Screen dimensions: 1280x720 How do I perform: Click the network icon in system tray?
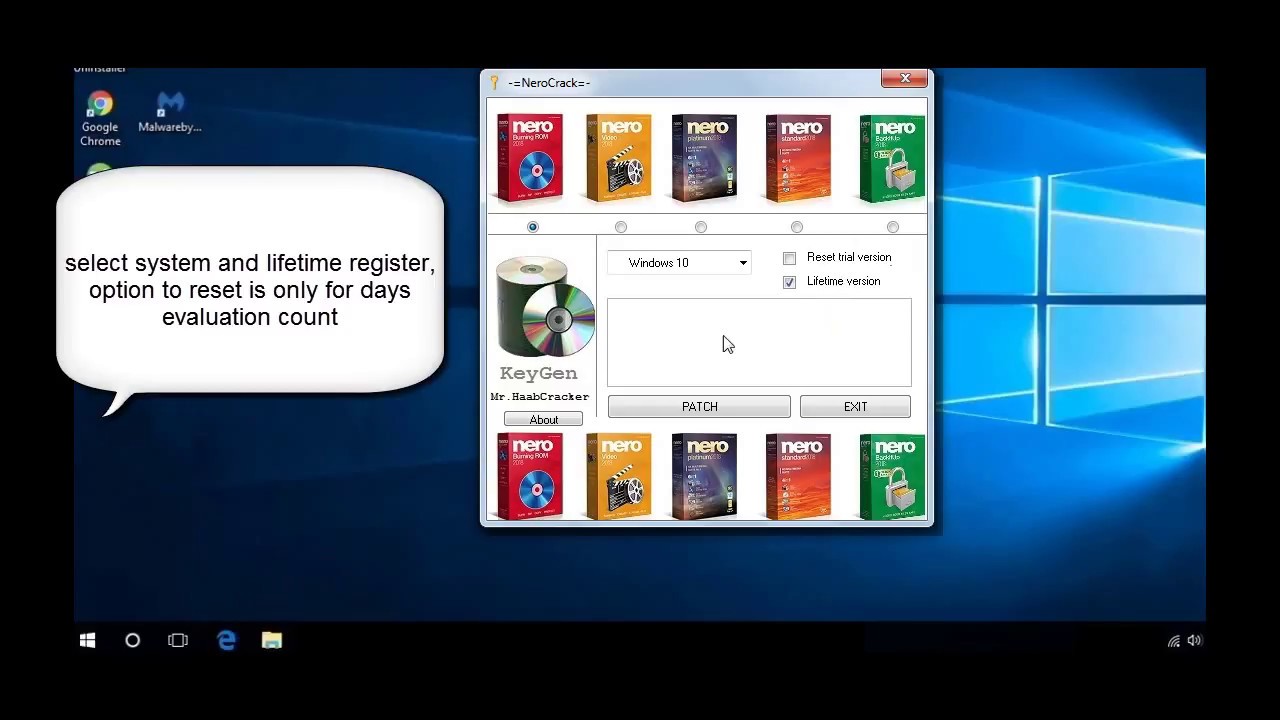tap(1174, 641)
